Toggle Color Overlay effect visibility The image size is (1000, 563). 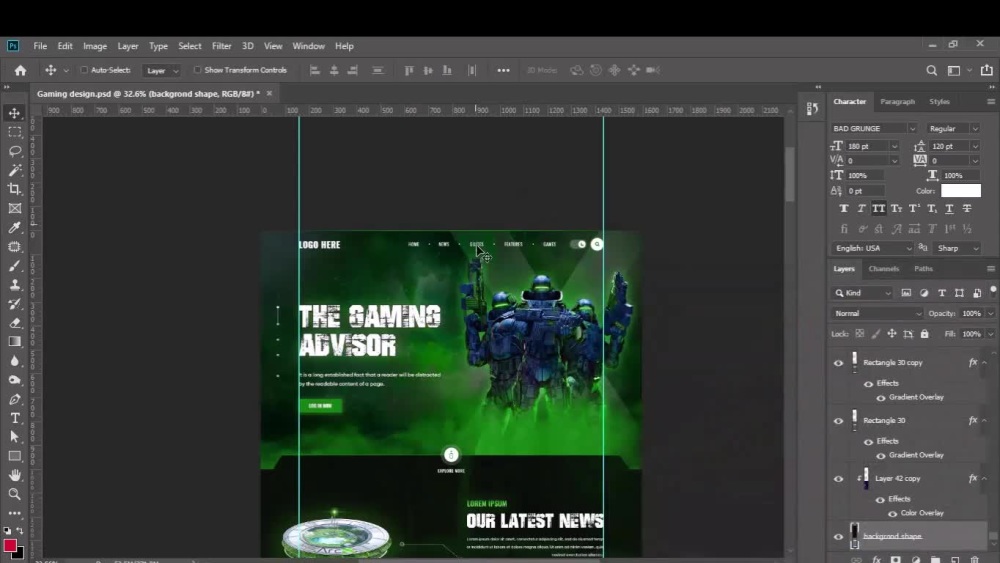click(x=892, y=514)
